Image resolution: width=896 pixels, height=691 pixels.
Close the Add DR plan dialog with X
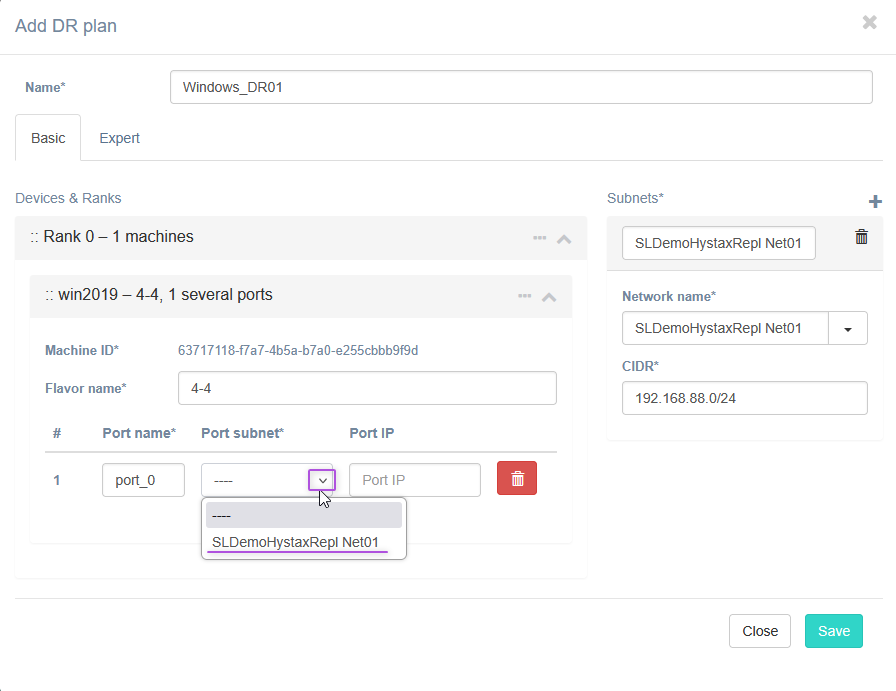[x=869, y=22]
